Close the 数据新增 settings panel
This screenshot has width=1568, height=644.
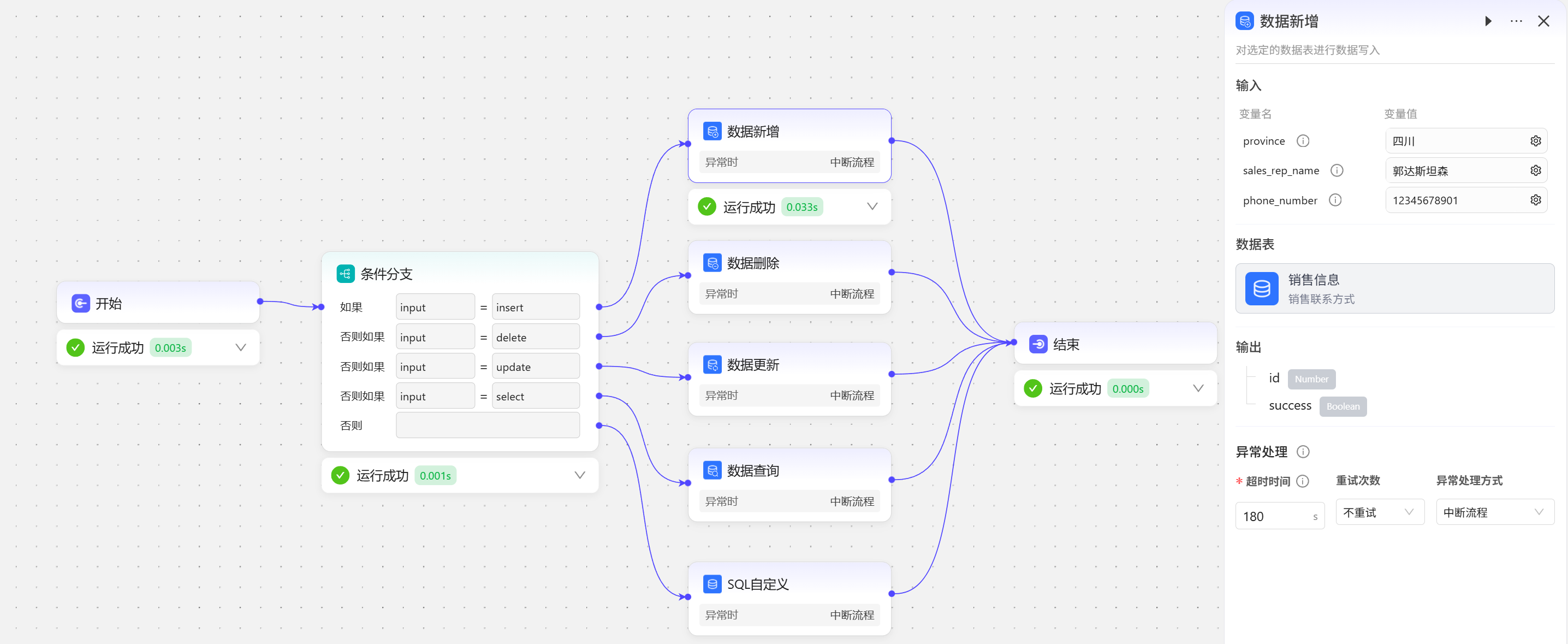(x=1543, y=21)
